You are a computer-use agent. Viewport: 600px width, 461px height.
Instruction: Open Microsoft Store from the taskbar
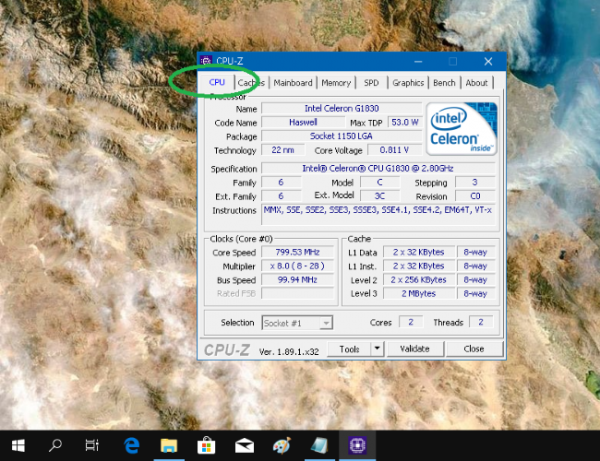pos(206,445)
